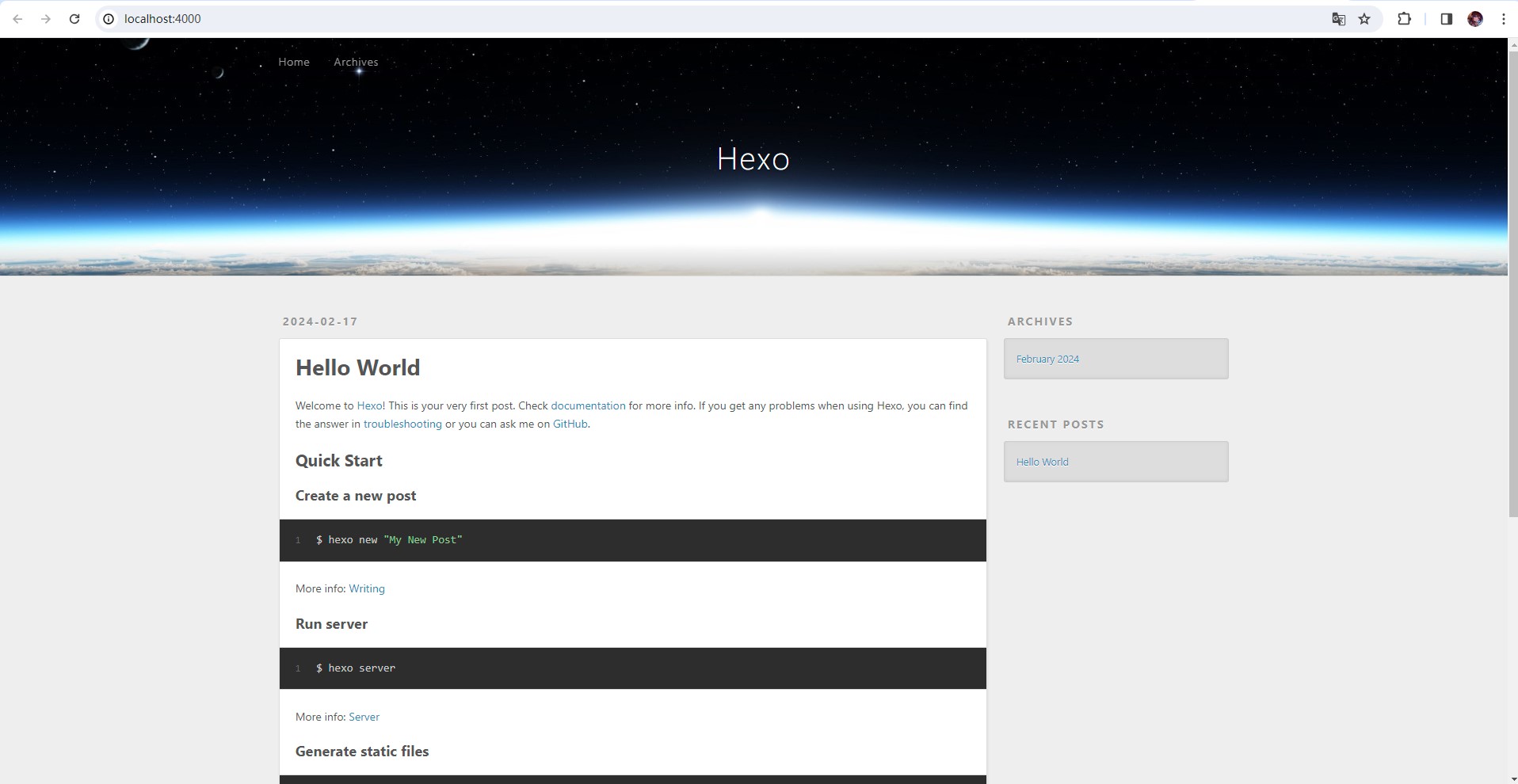1518x784 pixels.
Task: Open the documentation link
Action: click(x=588, y=405)
